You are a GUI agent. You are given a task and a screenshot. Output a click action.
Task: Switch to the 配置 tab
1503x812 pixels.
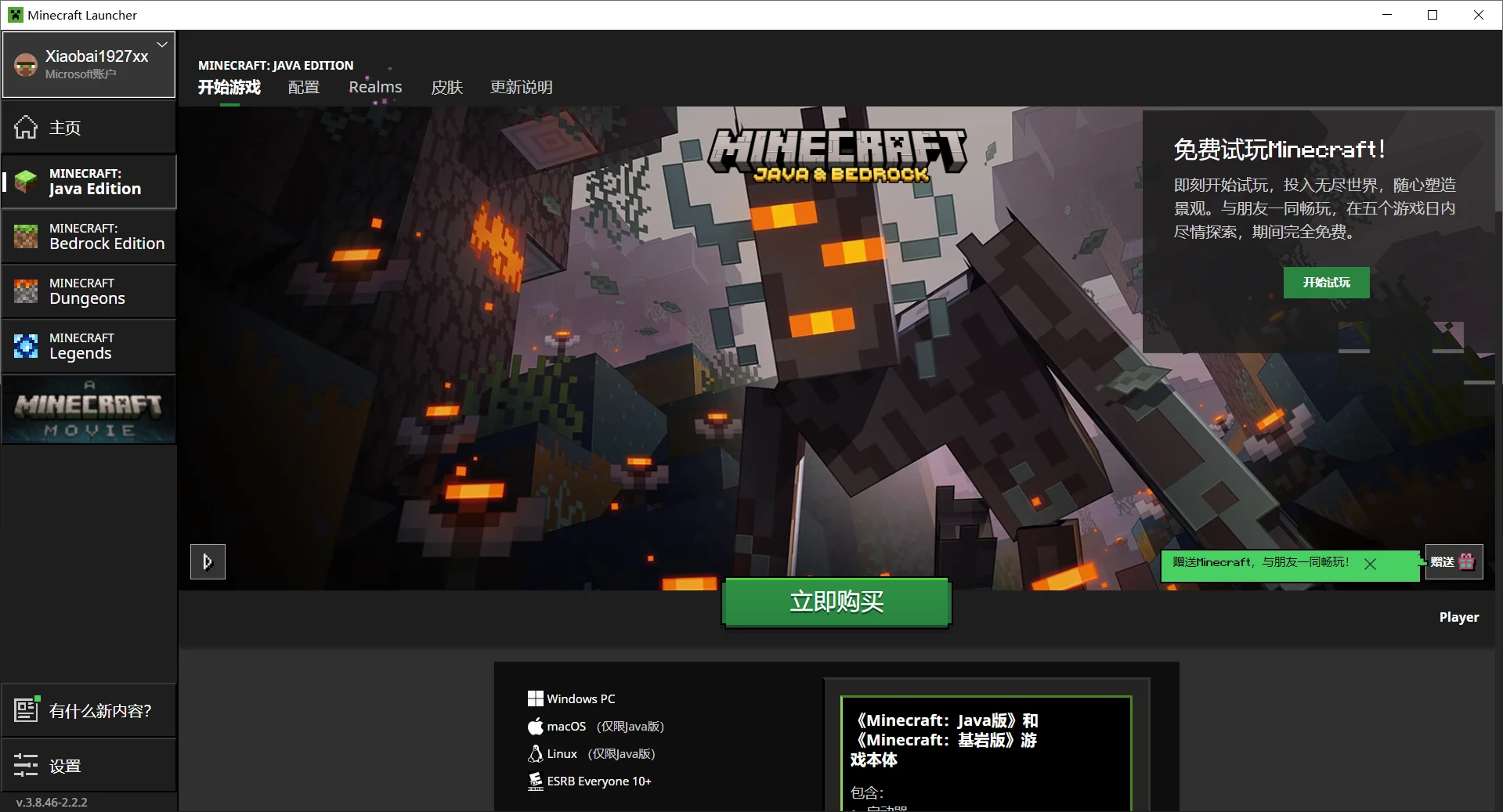click(304, 87)
